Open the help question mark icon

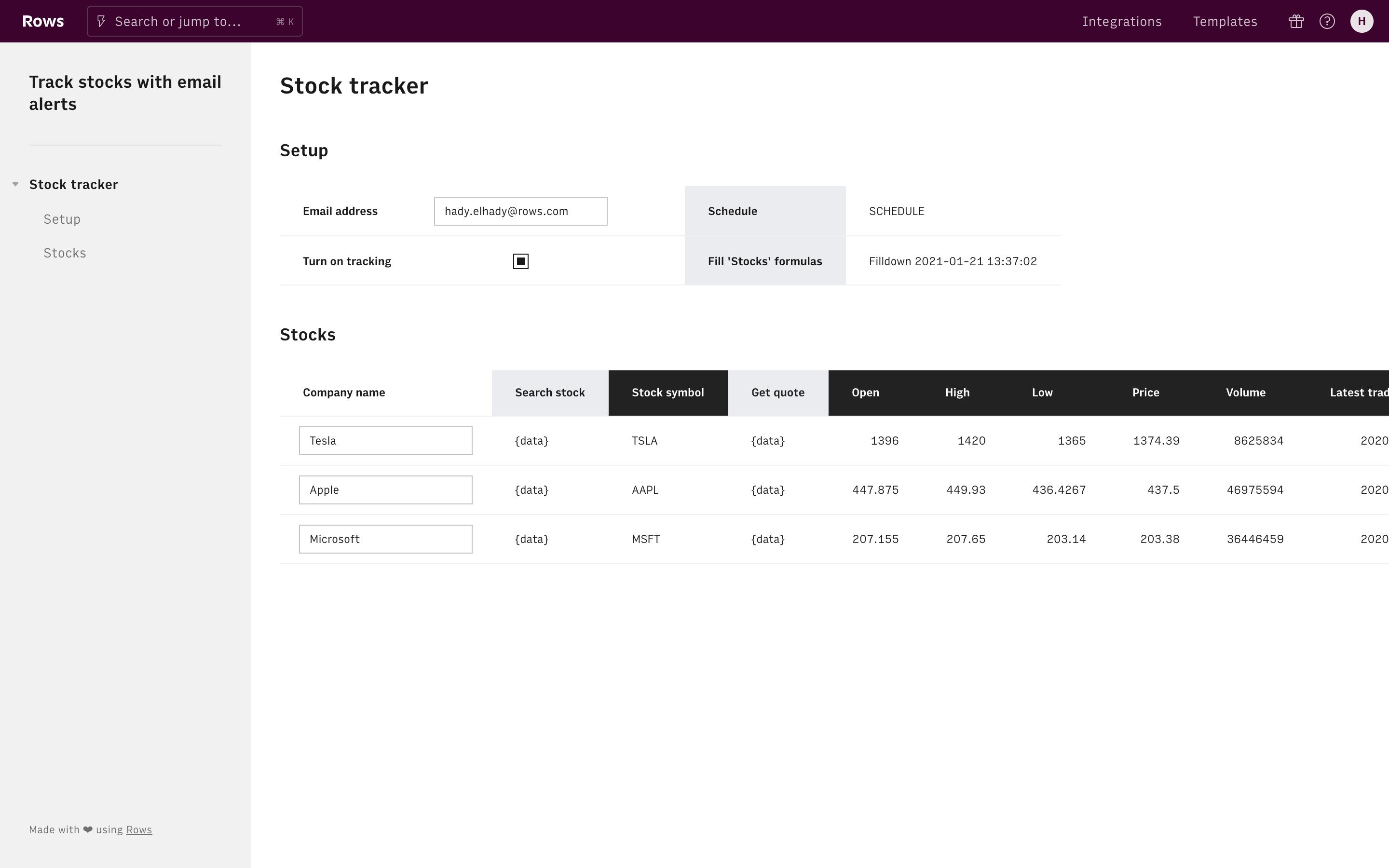[1327, 21]
